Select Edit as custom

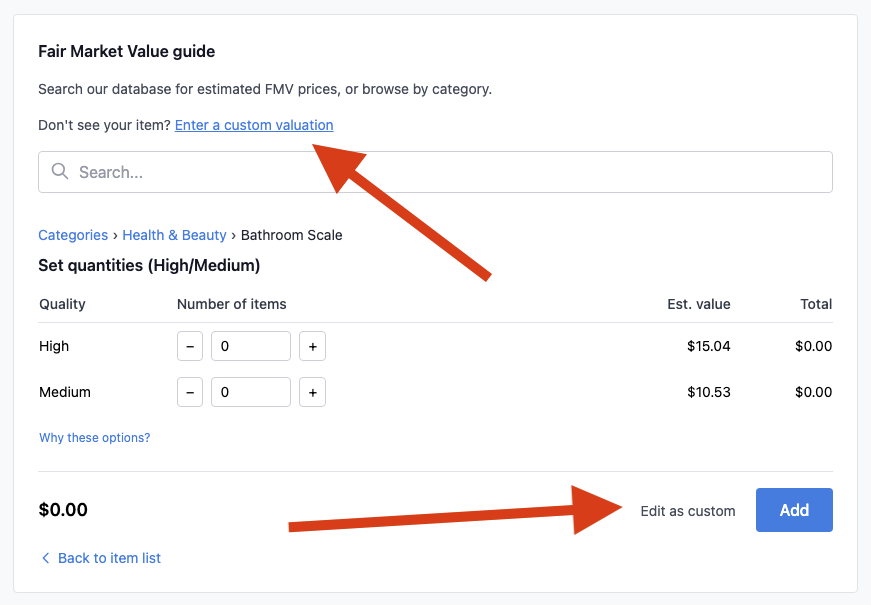coord(688,510)
